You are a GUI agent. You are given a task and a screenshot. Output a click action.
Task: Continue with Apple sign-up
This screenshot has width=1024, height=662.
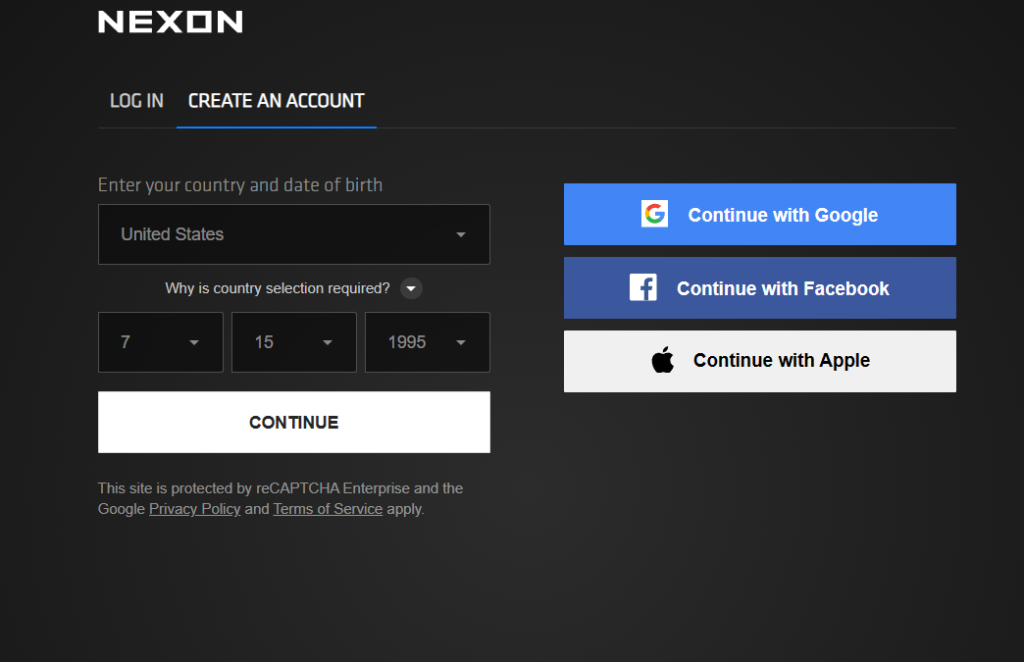[x=760, y=361]
